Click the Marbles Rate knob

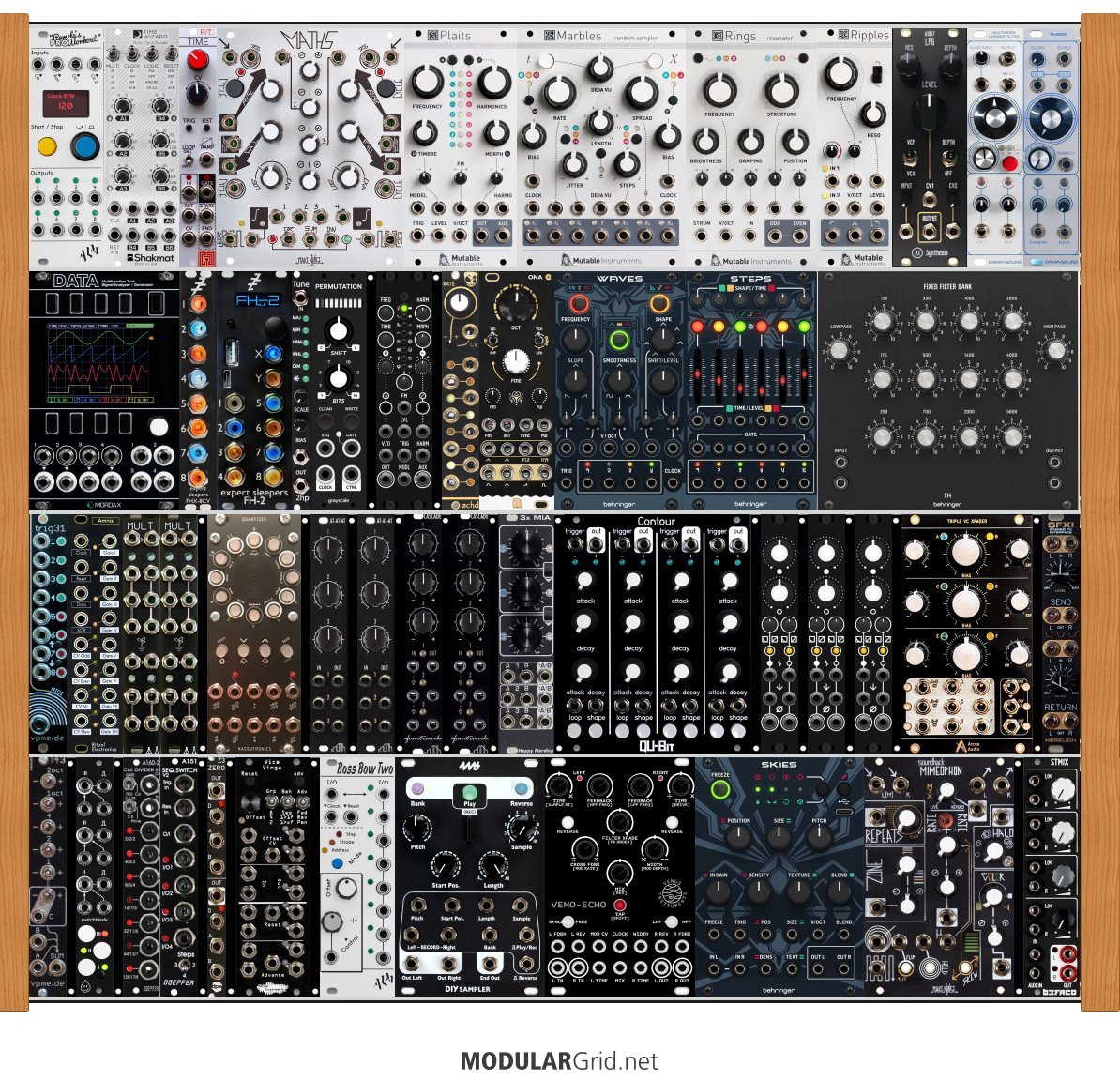(x=558, y=94)
